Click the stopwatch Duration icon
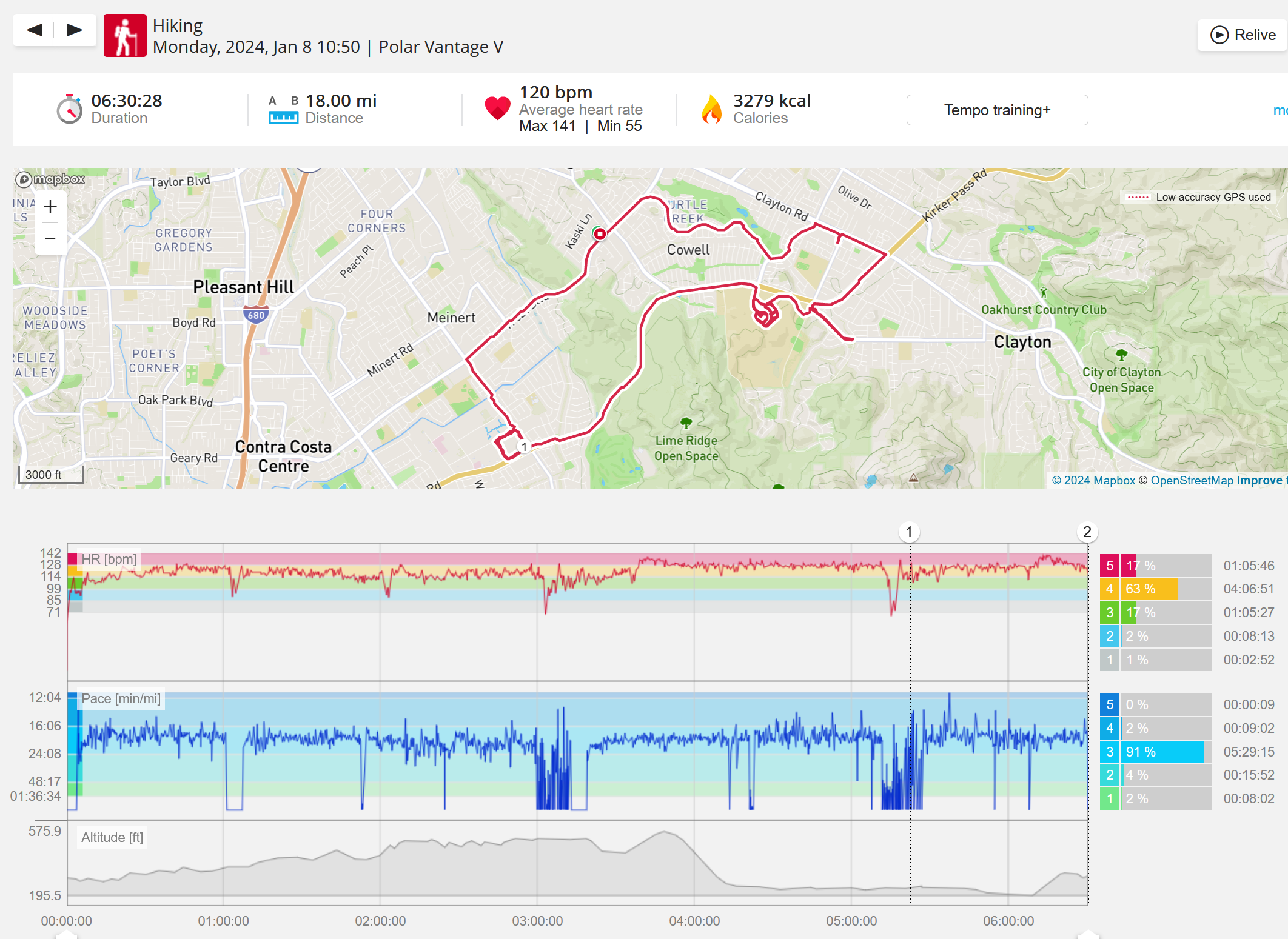 [x=70, y=109]
